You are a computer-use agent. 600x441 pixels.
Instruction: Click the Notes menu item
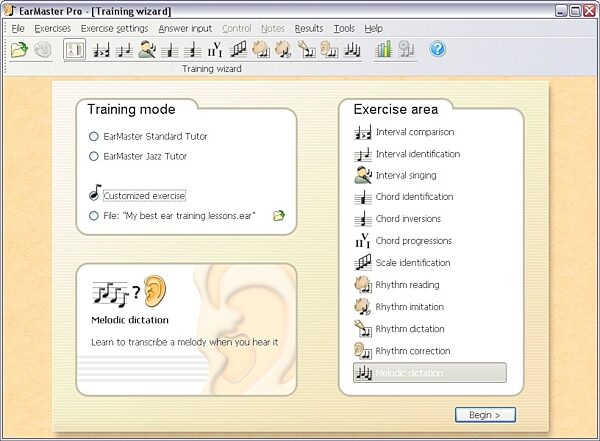pos(273,29)
